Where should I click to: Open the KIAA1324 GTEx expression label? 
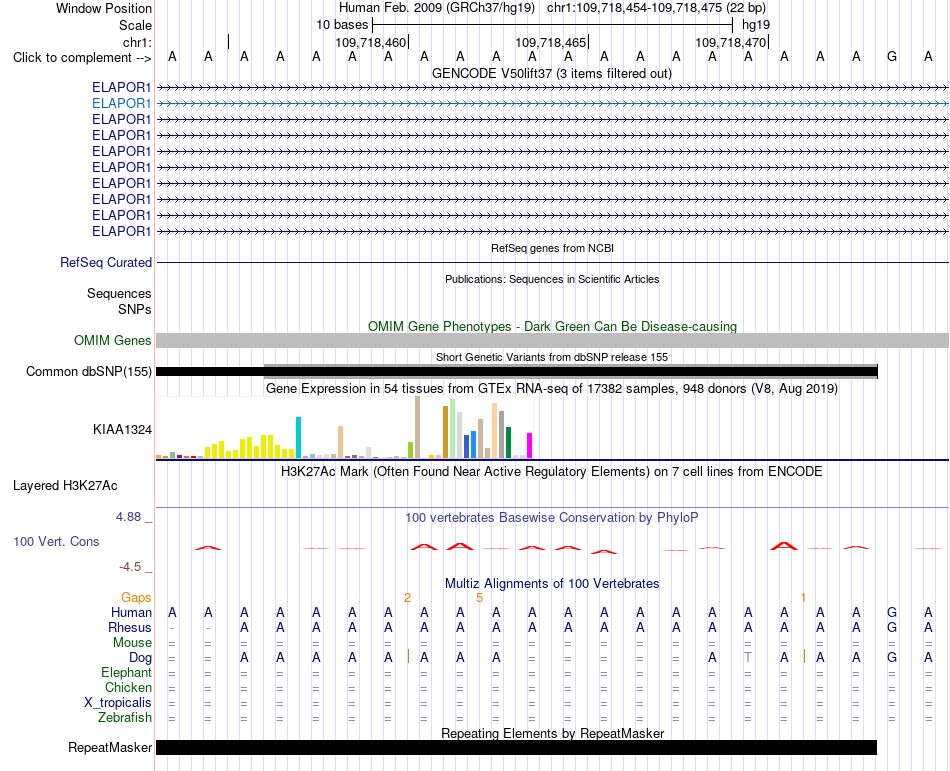(x=122, y=429)
